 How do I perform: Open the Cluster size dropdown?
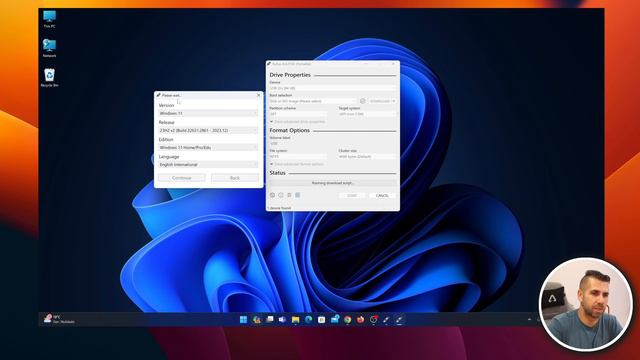[x=367, y=157]
